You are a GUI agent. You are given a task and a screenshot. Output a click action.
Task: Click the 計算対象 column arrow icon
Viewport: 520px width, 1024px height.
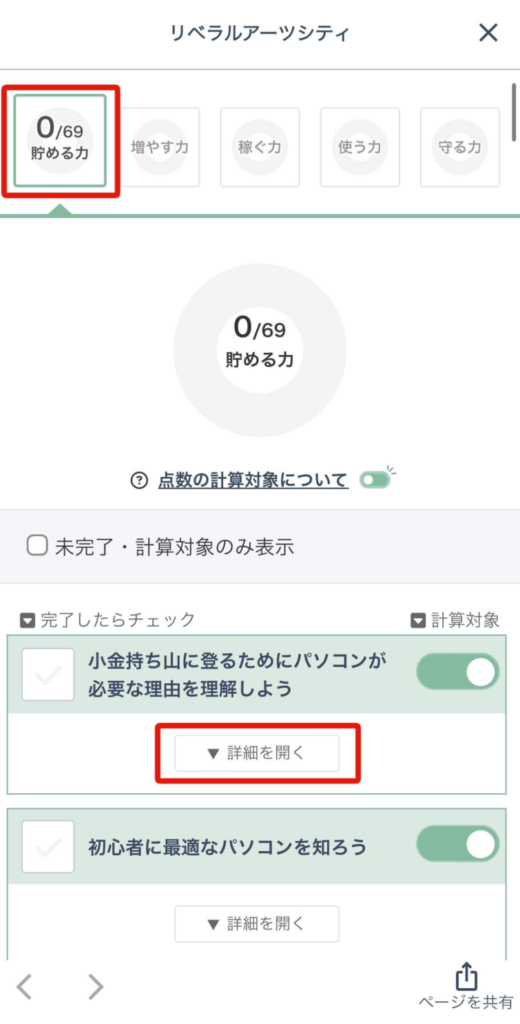point(418,620)
